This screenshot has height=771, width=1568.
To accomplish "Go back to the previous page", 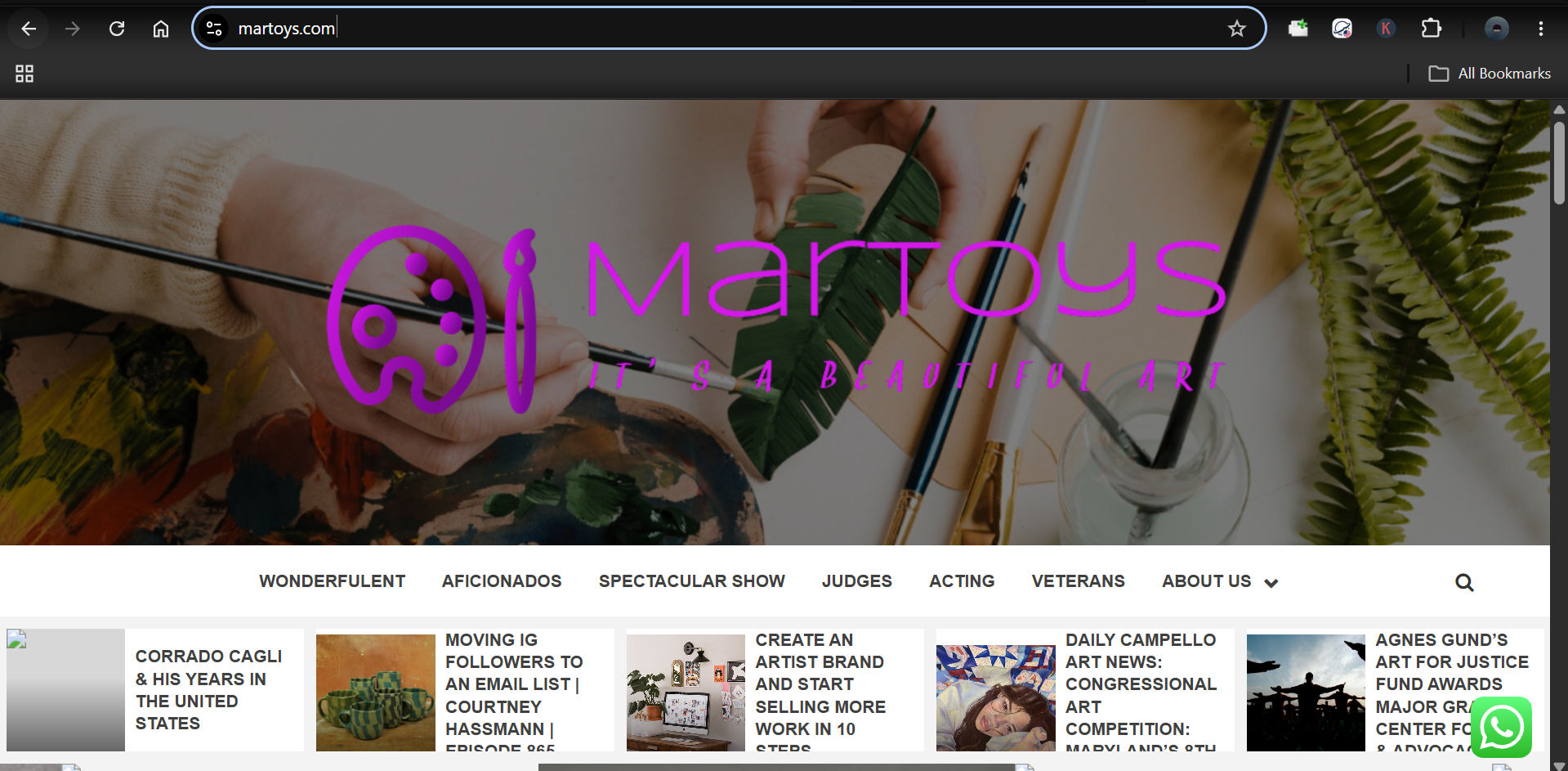I will [29, 29].
